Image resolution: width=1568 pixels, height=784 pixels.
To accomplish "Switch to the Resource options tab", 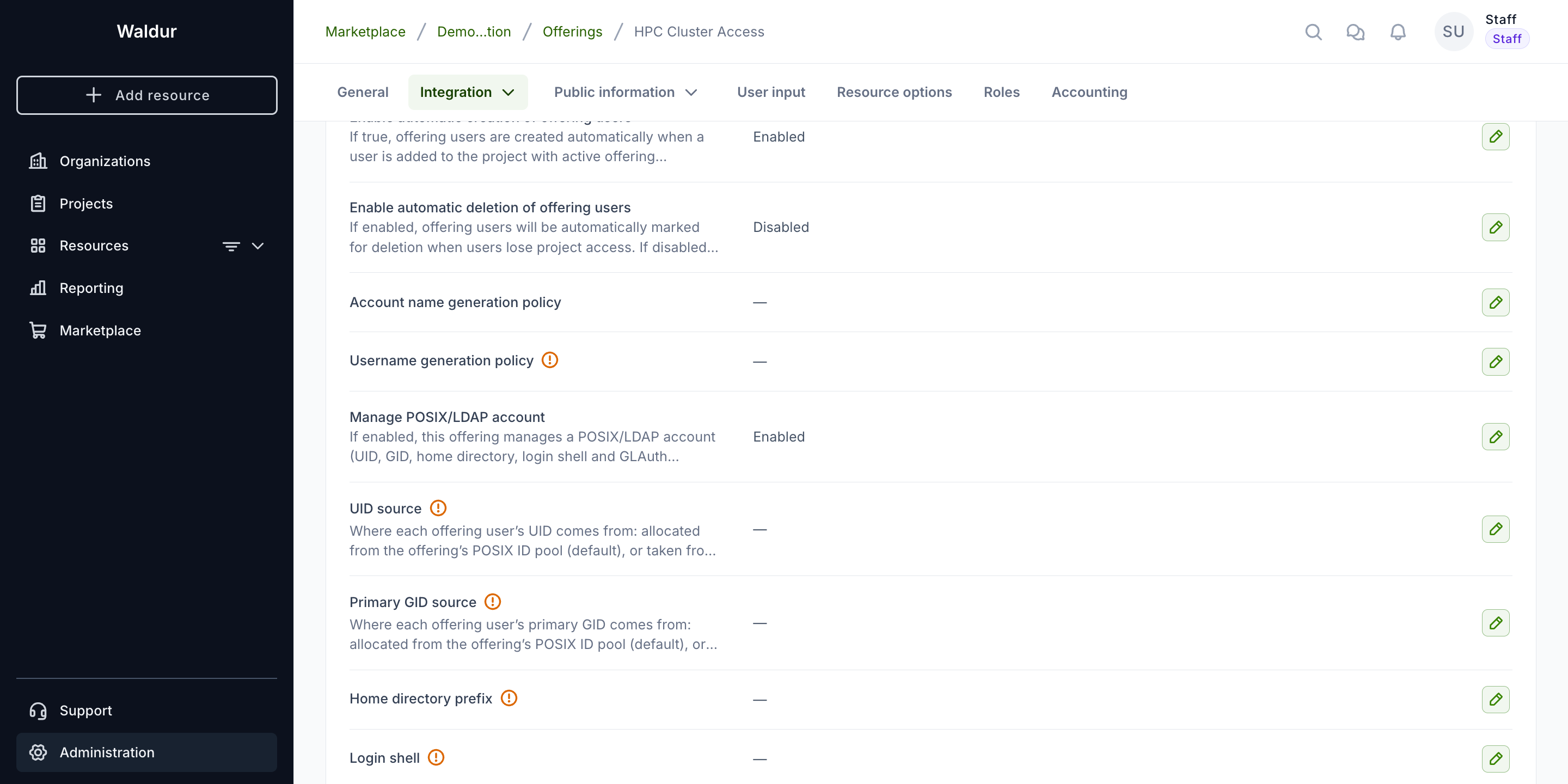I will (x=893, y=93).
